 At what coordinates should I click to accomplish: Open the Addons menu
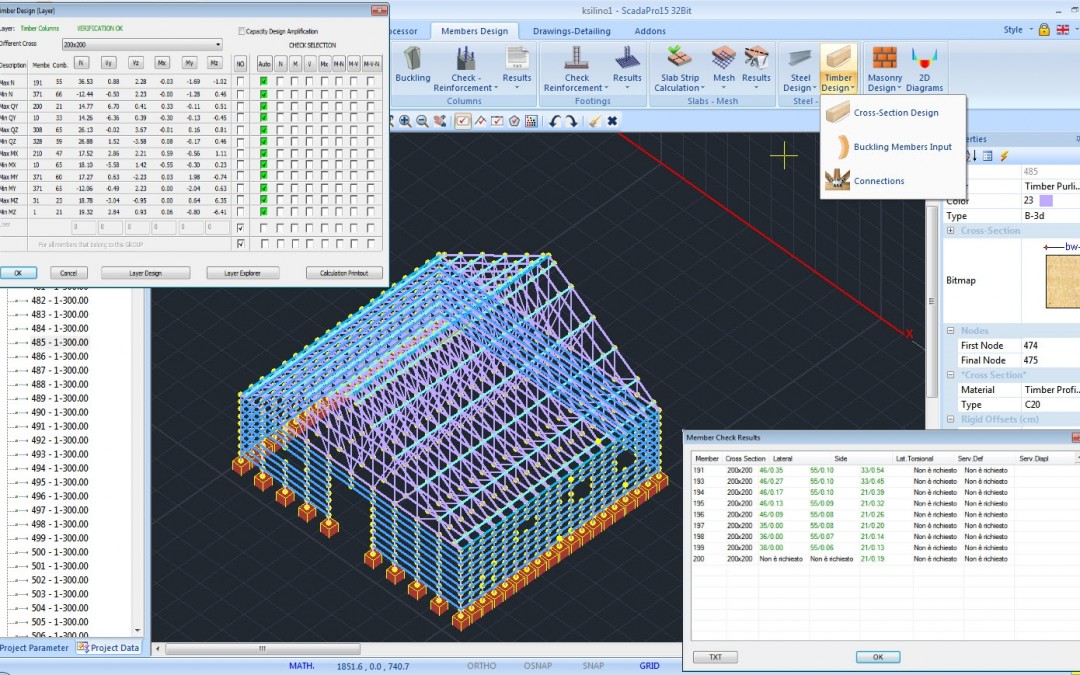[x=648, y=31]
